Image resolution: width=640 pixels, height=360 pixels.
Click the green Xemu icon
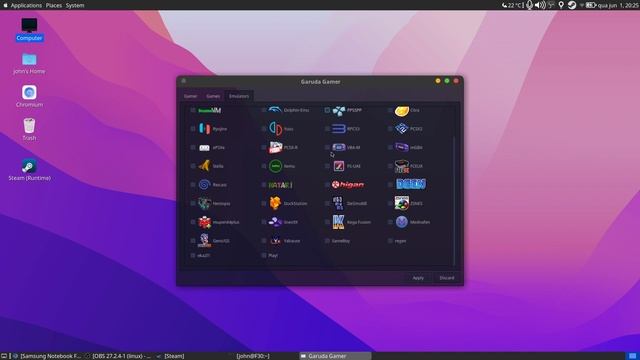[276, 166]
